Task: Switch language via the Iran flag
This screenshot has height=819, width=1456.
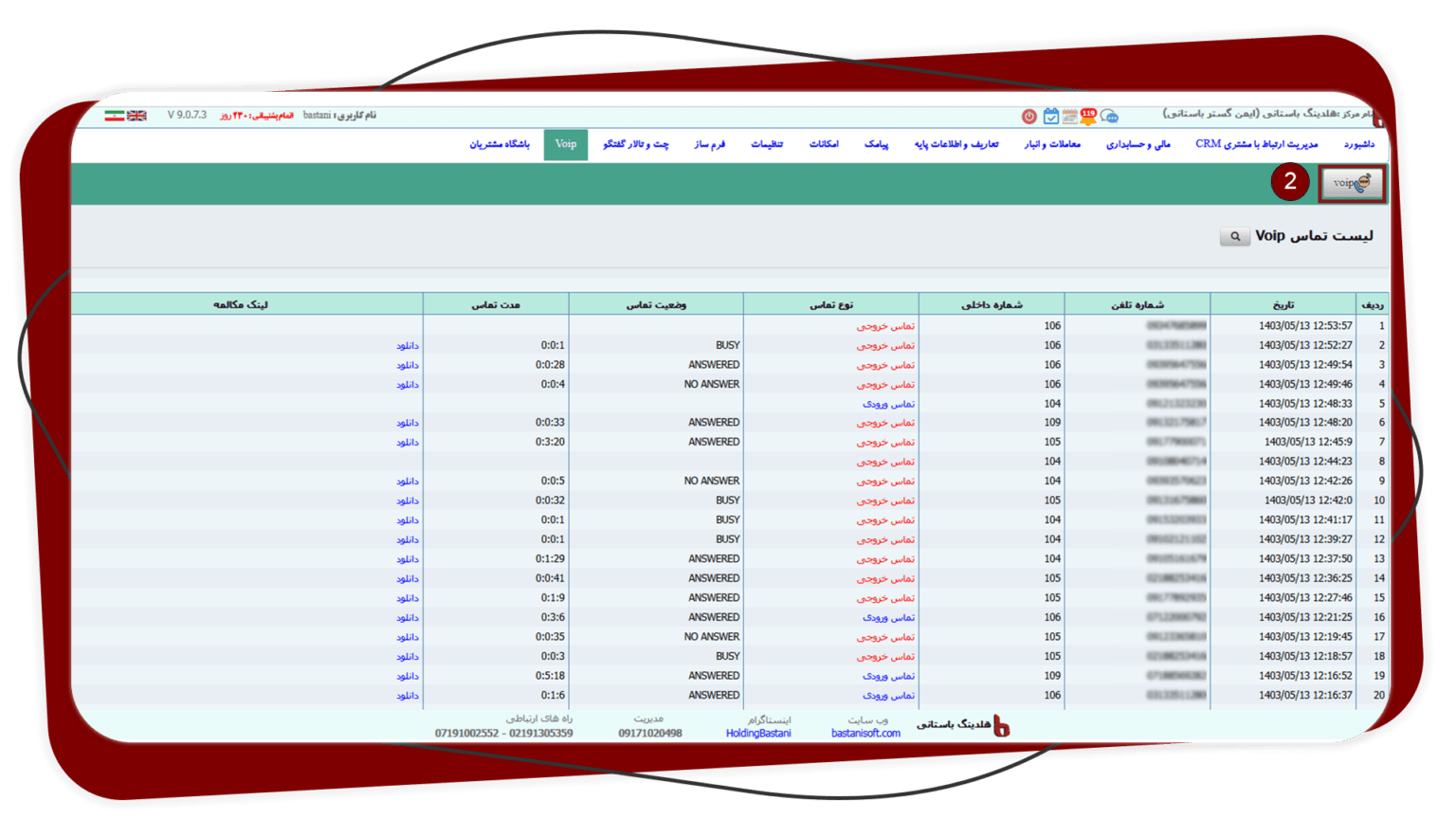Action: pos(114,116)
